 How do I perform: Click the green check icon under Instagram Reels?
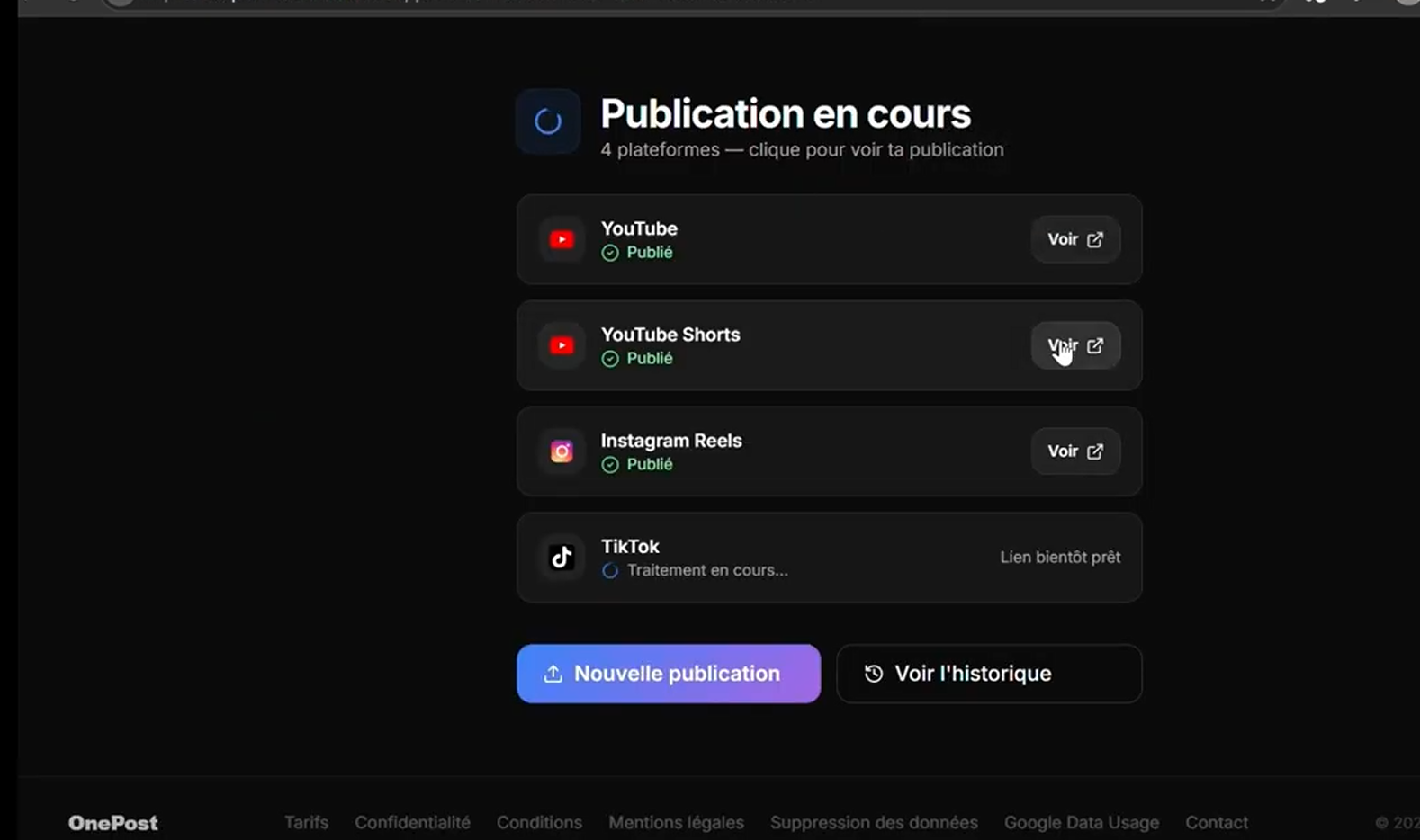610,465
